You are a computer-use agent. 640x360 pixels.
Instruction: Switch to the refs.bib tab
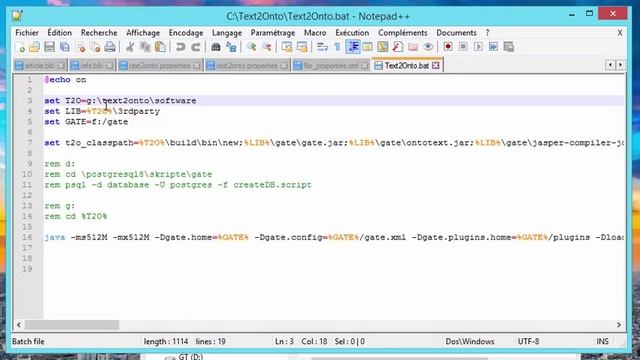click(x=91, y=66)
